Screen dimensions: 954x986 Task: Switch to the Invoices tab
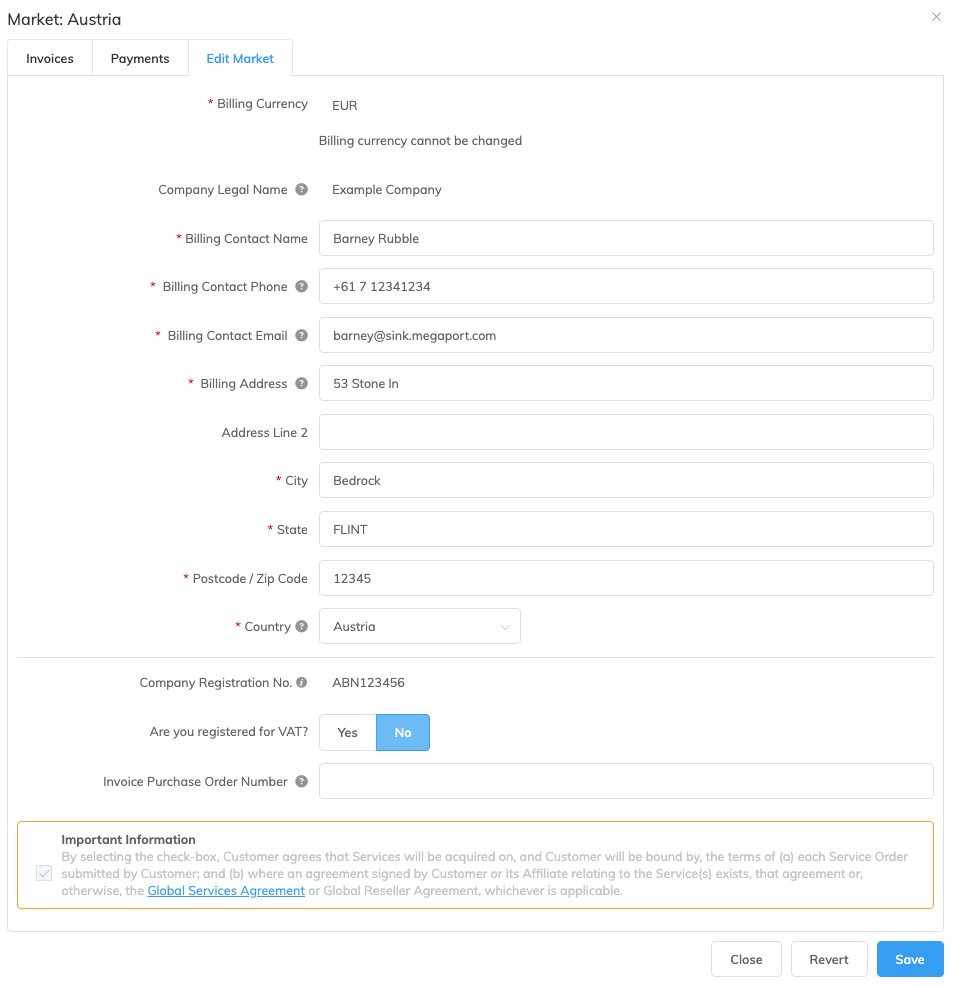50,59
